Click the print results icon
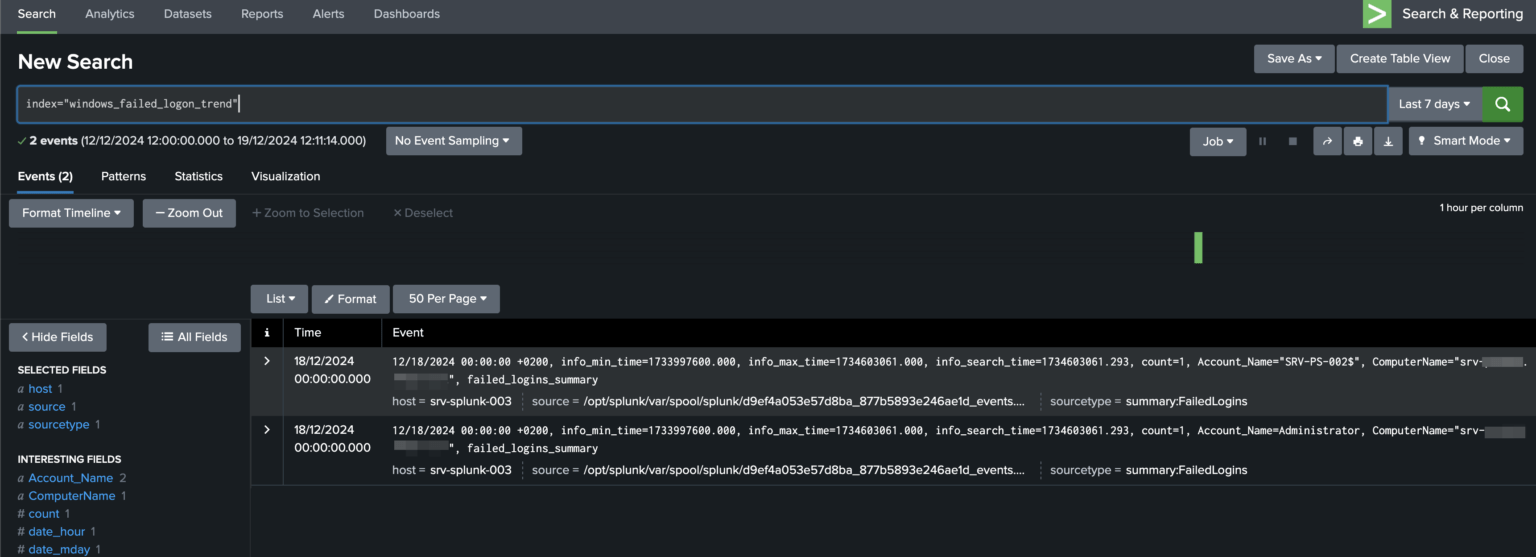Image resolution: width=1536 pixels, height=557 pixels. (x=1357, y=141)
